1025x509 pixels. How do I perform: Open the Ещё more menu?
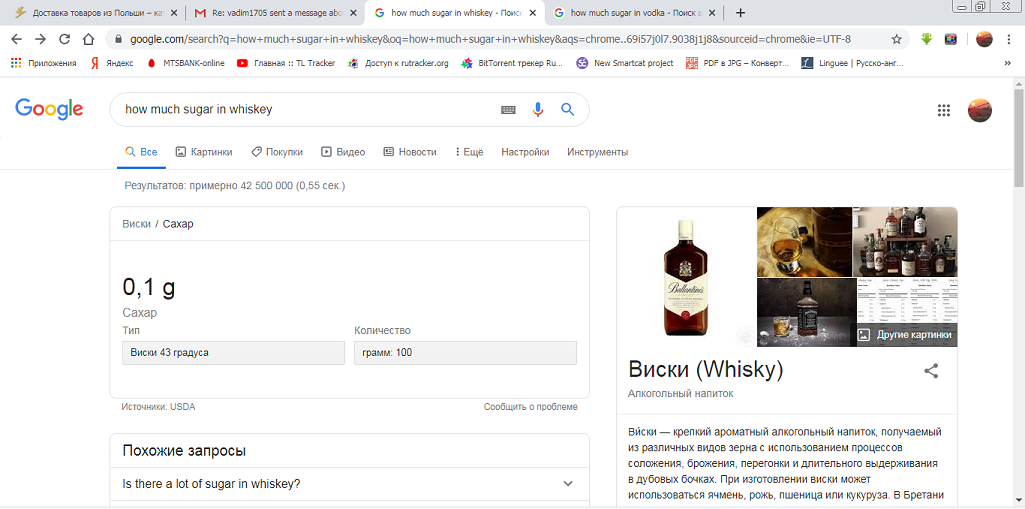469,152
